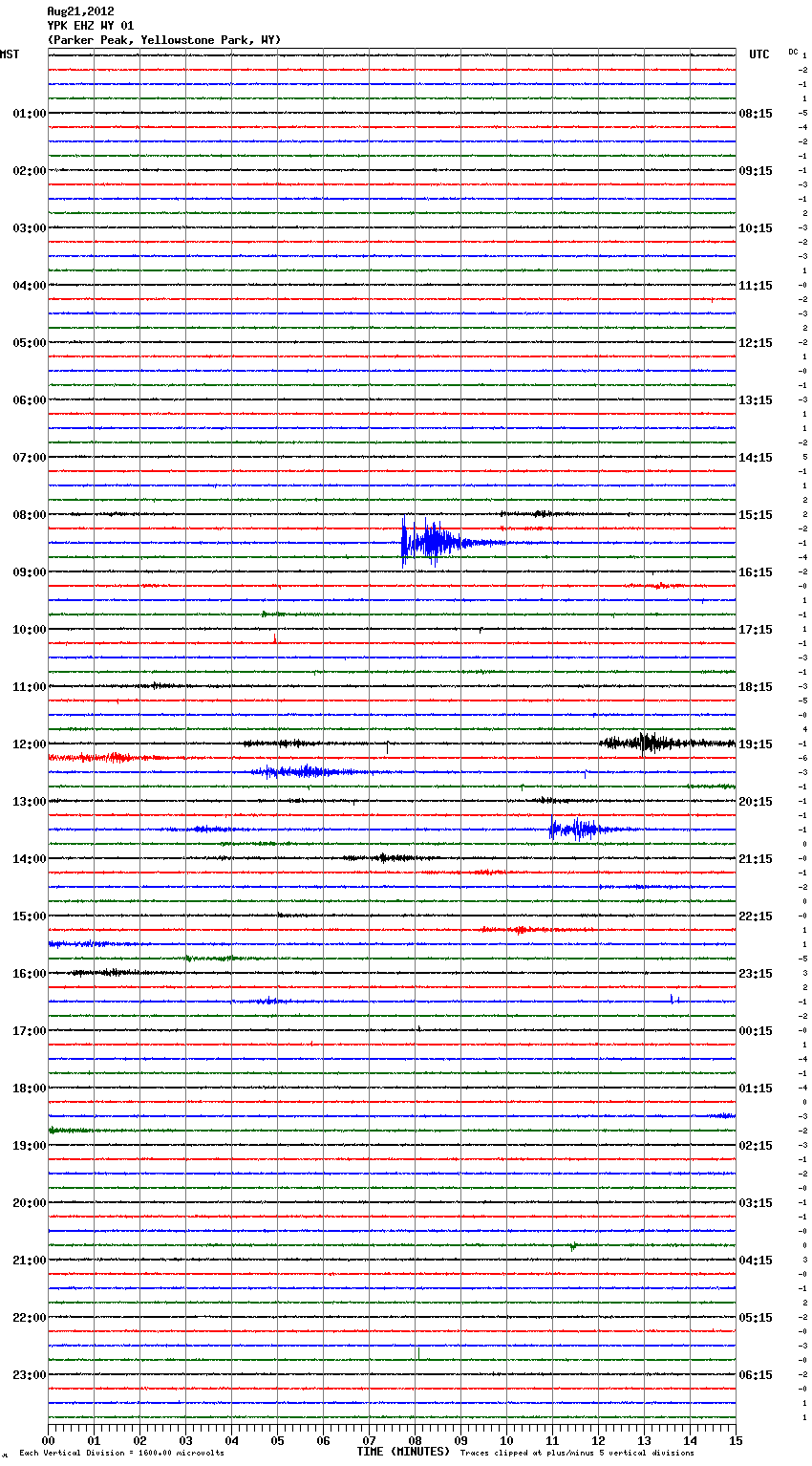Click the TIME (MINUTES) axis title
812x1466 pixels.
403,1452
